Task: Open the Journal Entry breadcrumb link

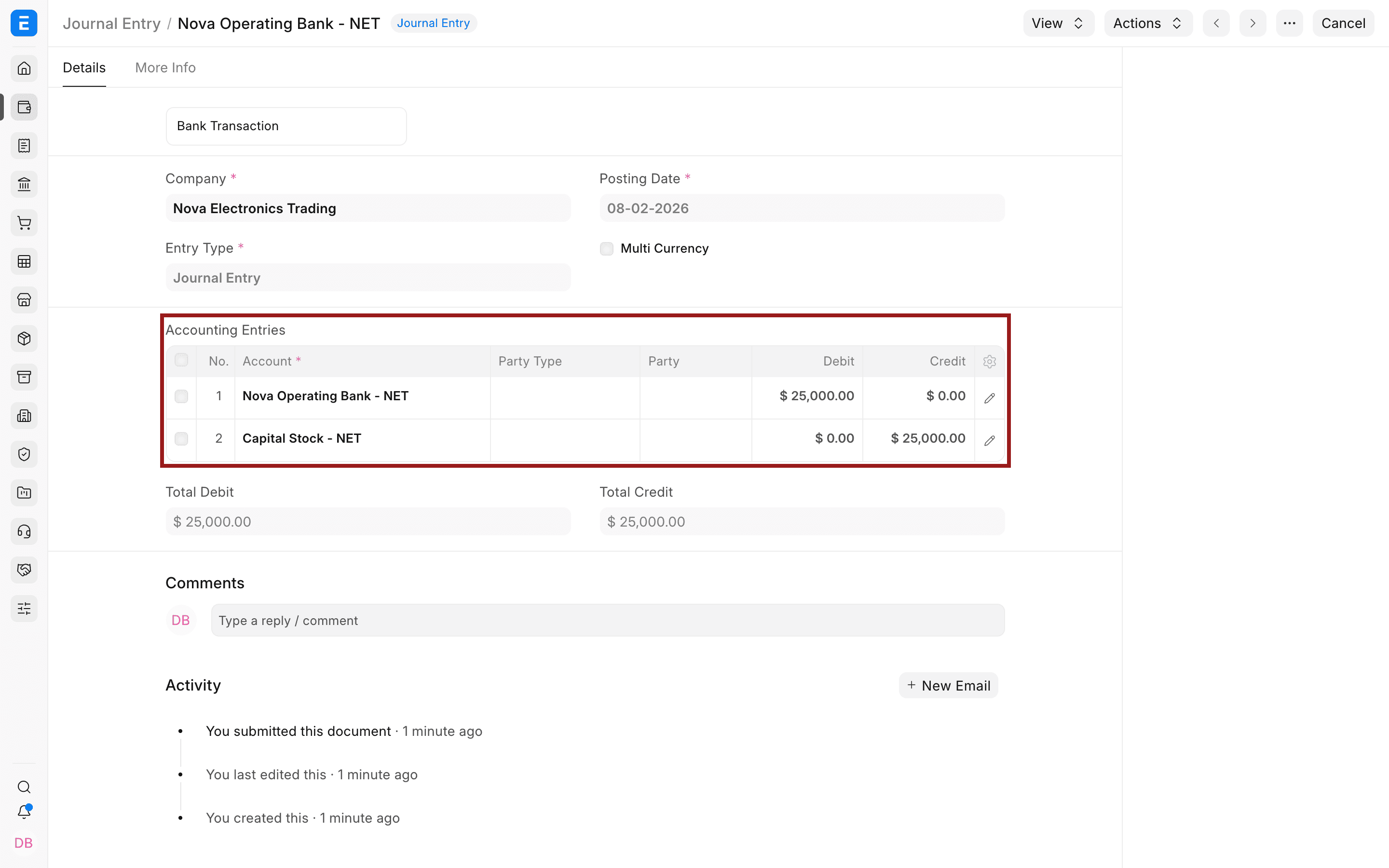Action: [111, 24]
